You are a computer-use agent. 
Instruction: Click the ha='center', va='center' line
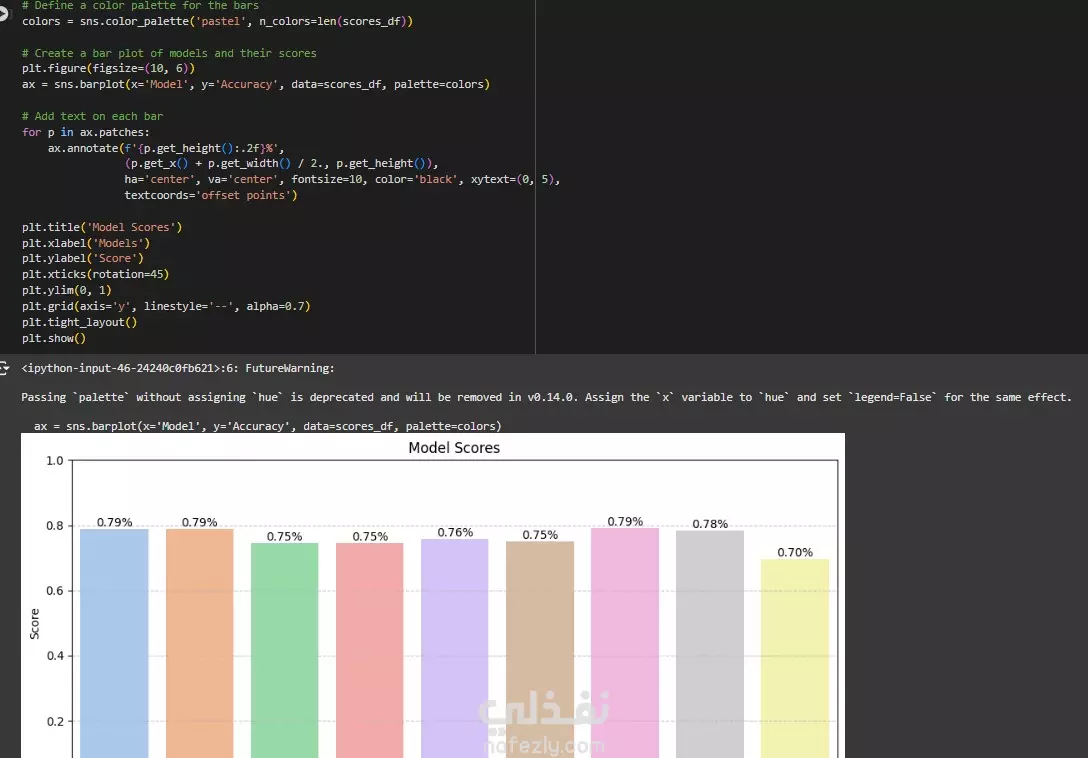342,179
